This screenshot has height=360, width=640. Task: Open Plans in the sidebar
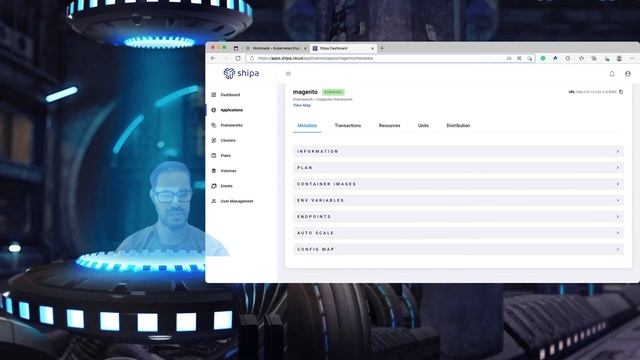point(225,156)
